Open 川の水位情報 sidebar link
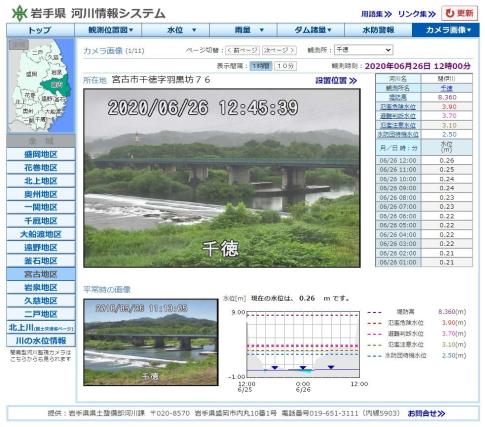The width and height of the screenshot is (485, 427). [41, 341]
